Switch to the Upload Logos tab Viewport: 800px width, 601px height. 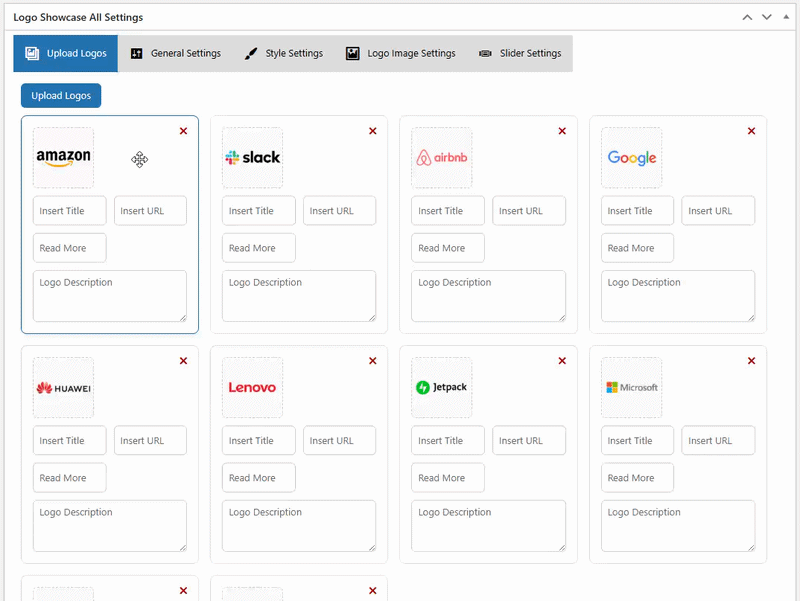pos(66,54)
